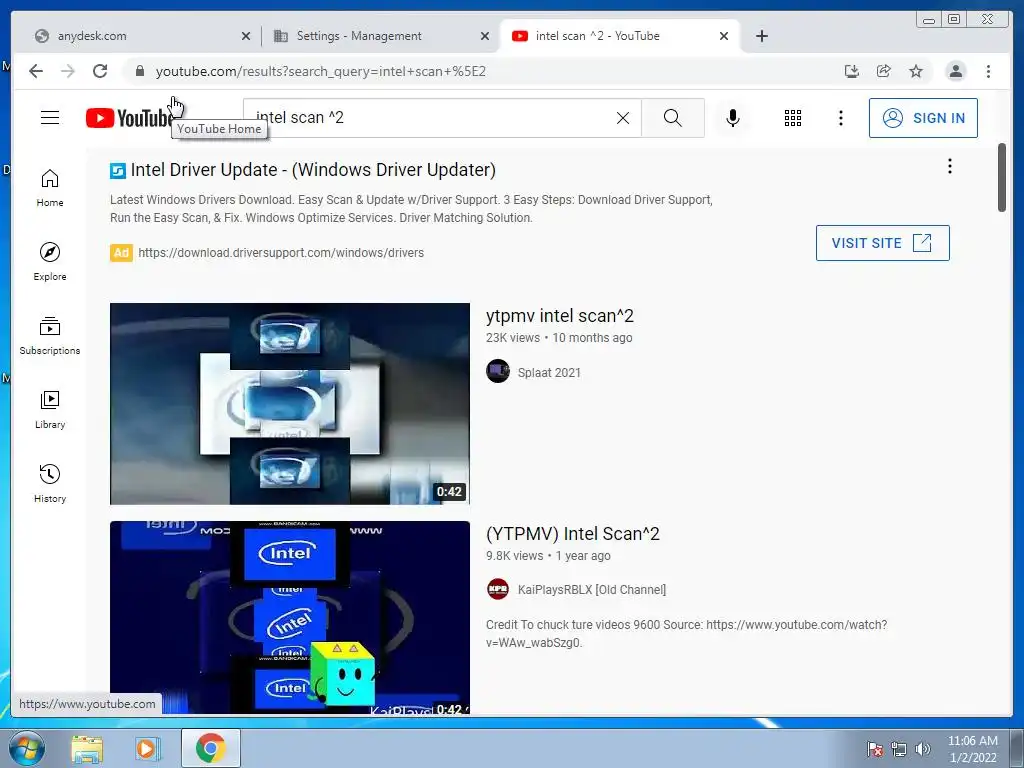Screen dimensions: 1024x768
Task: Open the video title ytpmv intel scan^2
Action: (x=560, y=316)
